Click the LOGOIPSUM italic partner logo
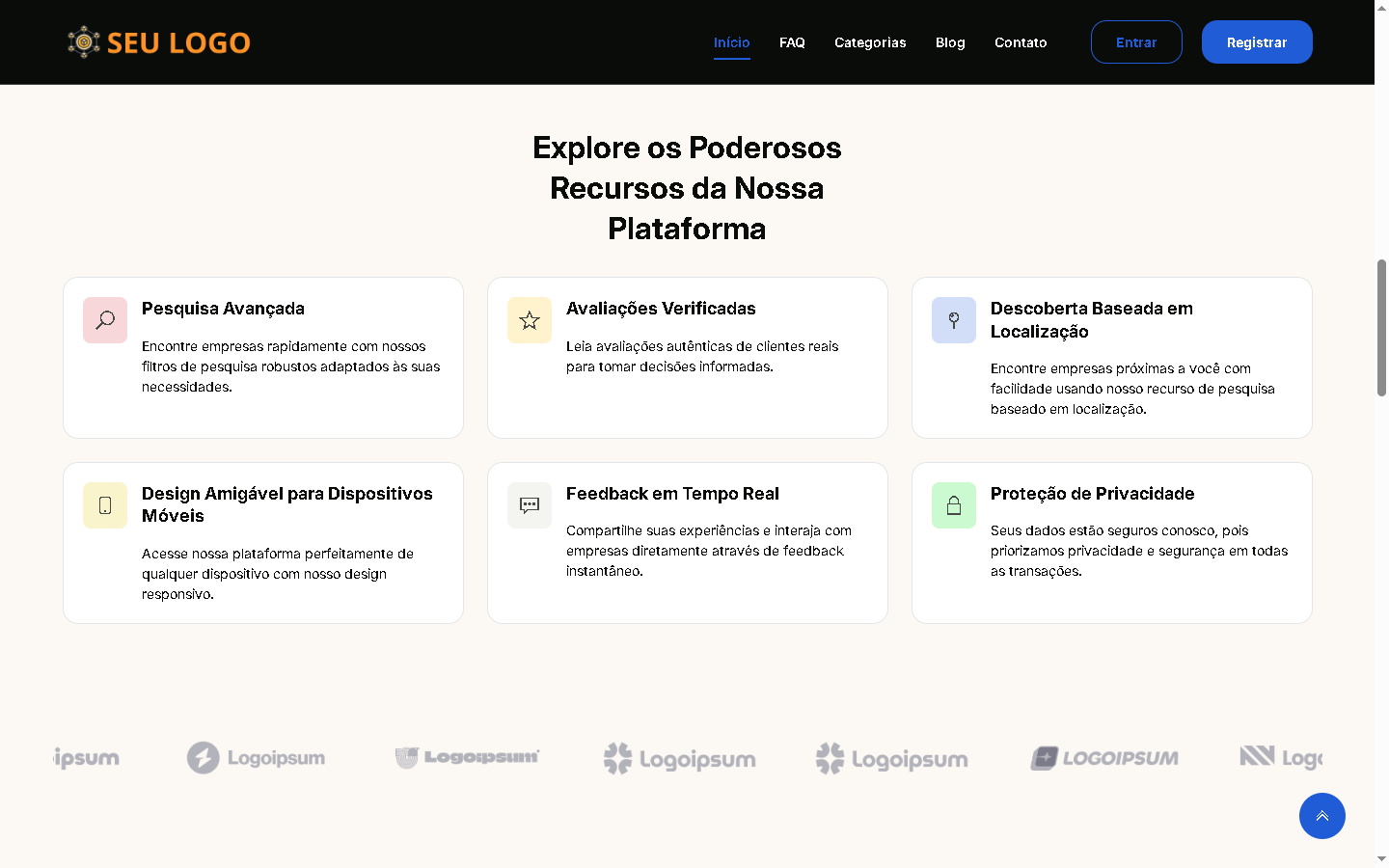Viewport: 1389px width, 868px height. click(1104, 758)
